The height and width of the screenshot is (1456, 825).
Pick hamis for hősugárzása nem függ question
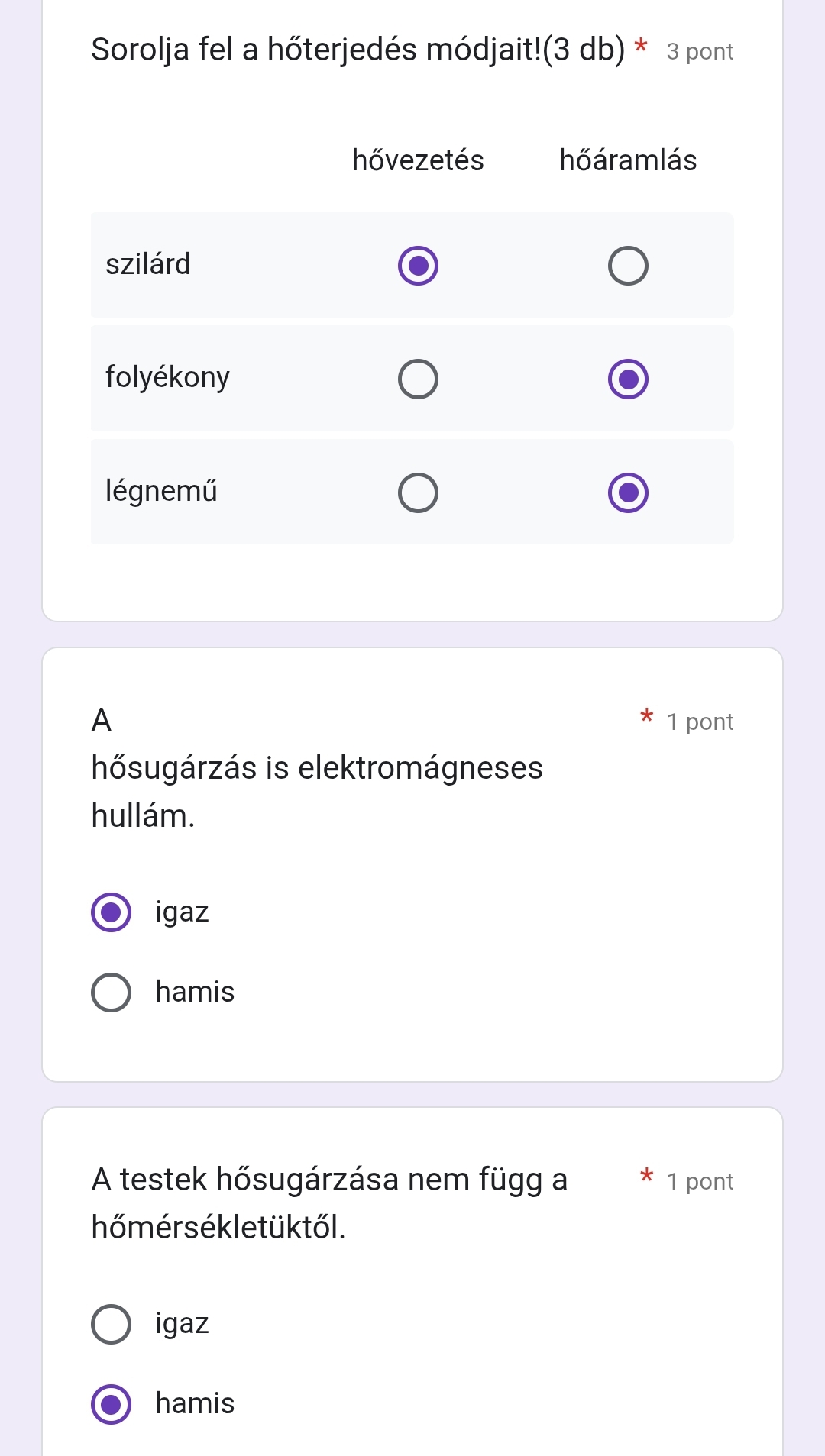pyautogui.click(x=112, y=1404)
